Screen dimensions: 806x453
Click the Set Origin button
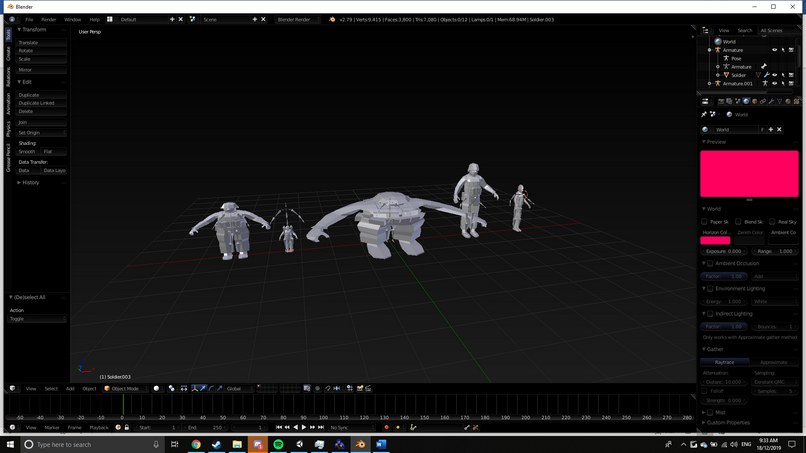click(x=40, y=132)
